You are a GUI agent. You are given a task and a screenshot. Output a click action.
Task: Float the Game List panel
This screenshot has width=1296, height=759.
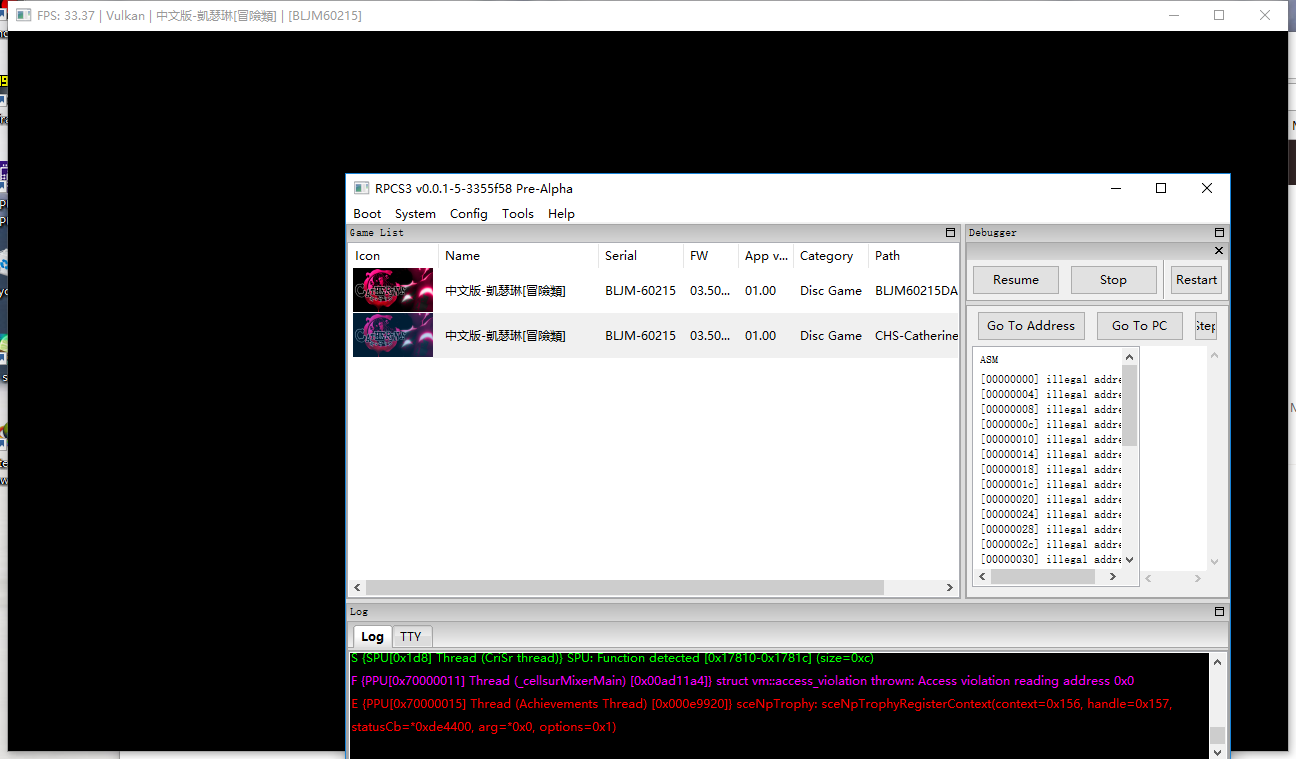tap(950, 233)
